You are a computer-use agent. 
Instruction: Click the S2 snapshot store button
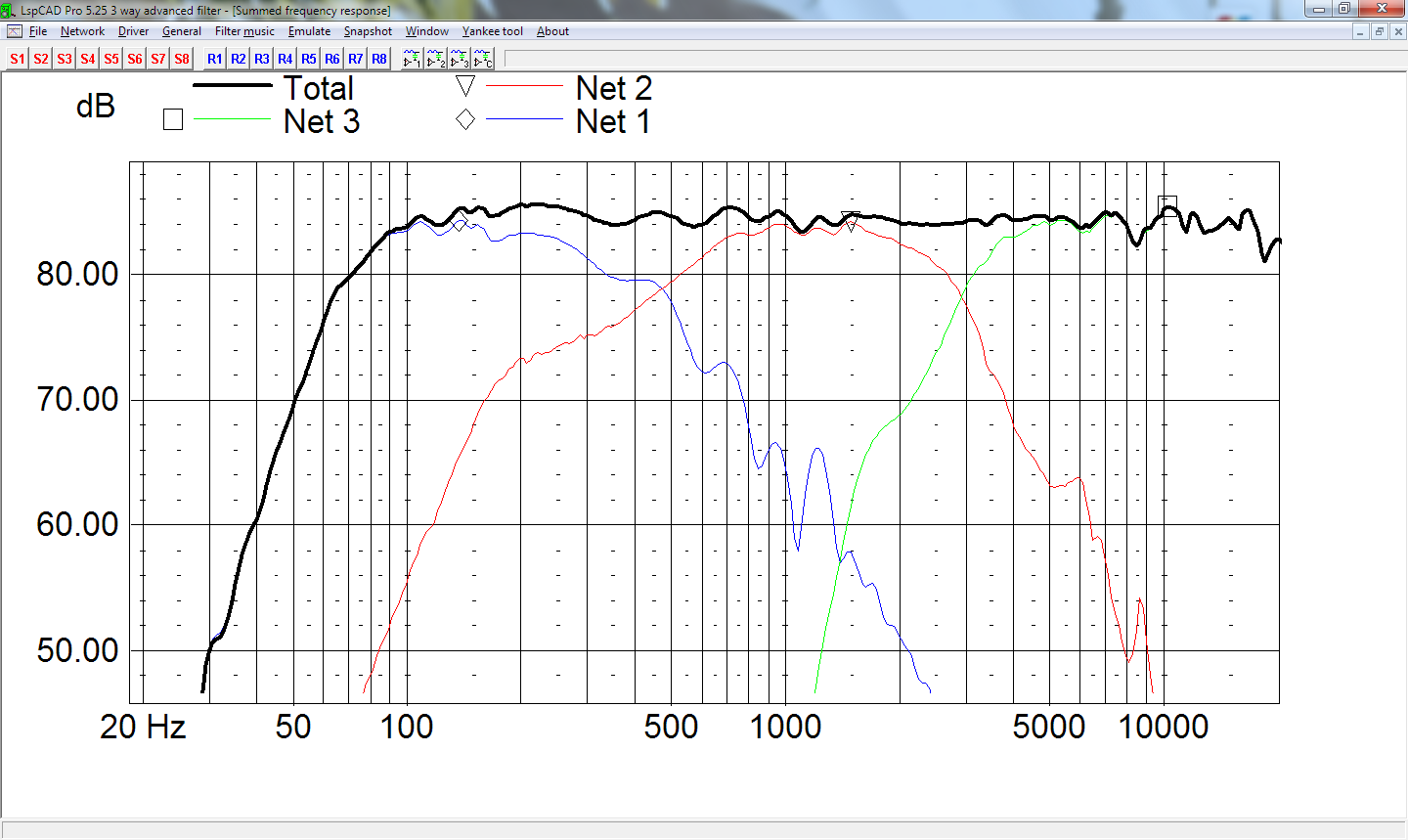41,59
